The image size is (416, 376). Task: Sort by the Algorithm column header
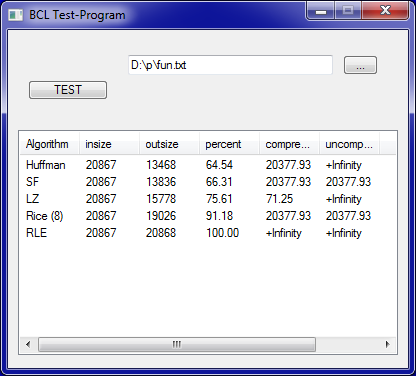tap(50, 144)
